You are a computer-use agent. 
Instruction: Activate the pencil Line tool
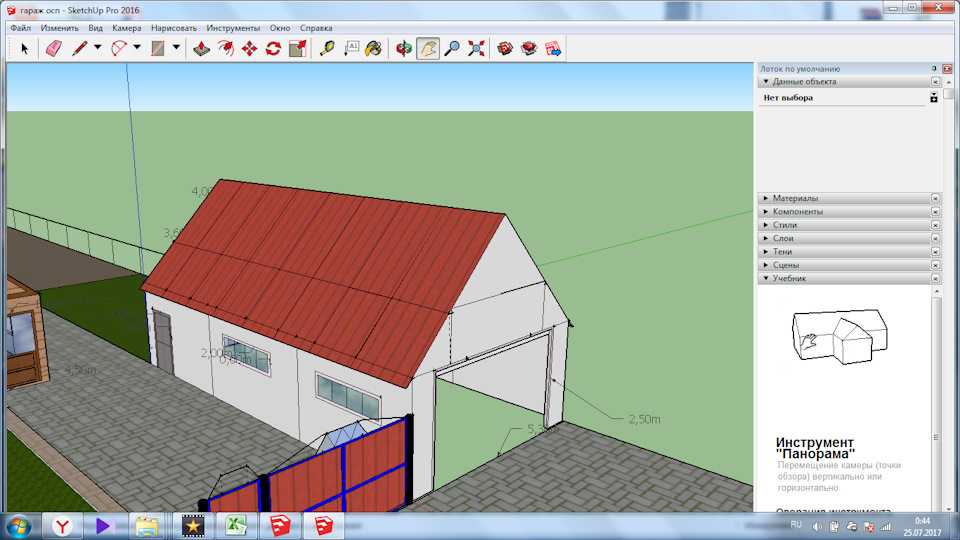click(x=80, y=48)
